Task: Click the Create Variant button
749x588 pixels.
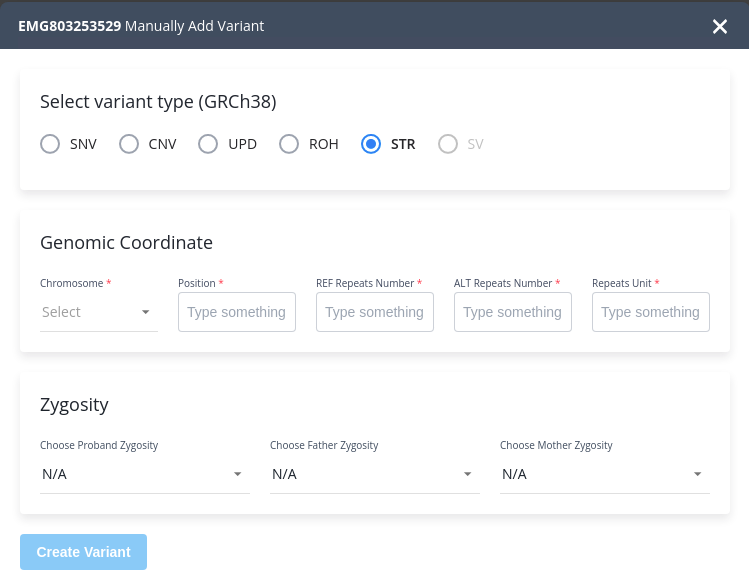Action: [x=84, y=552]
